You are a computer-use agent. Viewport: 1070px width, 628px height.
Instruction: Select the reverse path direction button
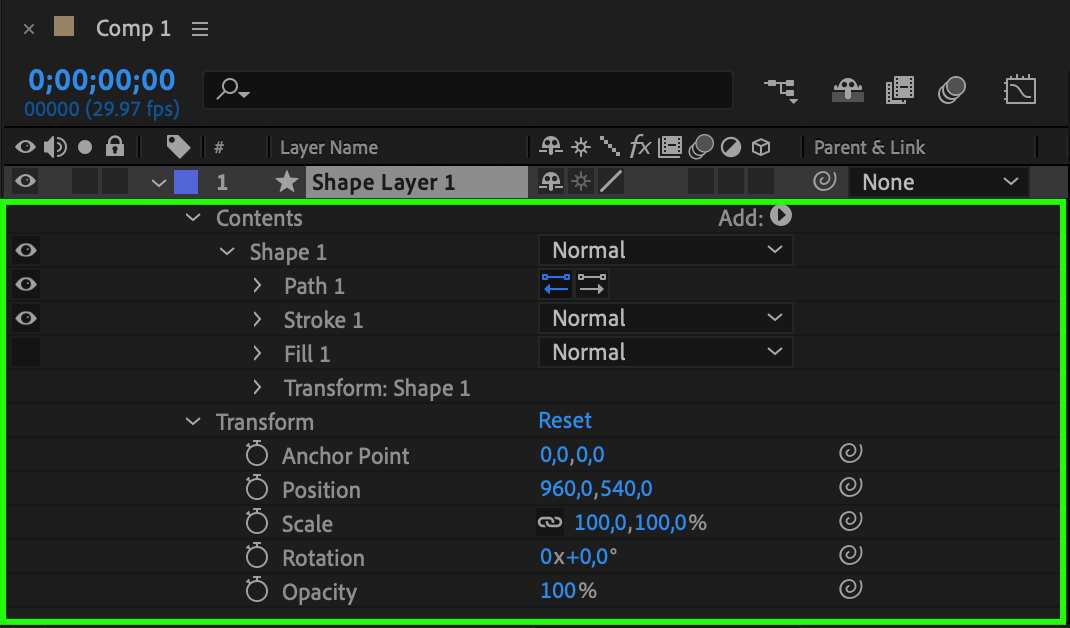coord(556,285)
